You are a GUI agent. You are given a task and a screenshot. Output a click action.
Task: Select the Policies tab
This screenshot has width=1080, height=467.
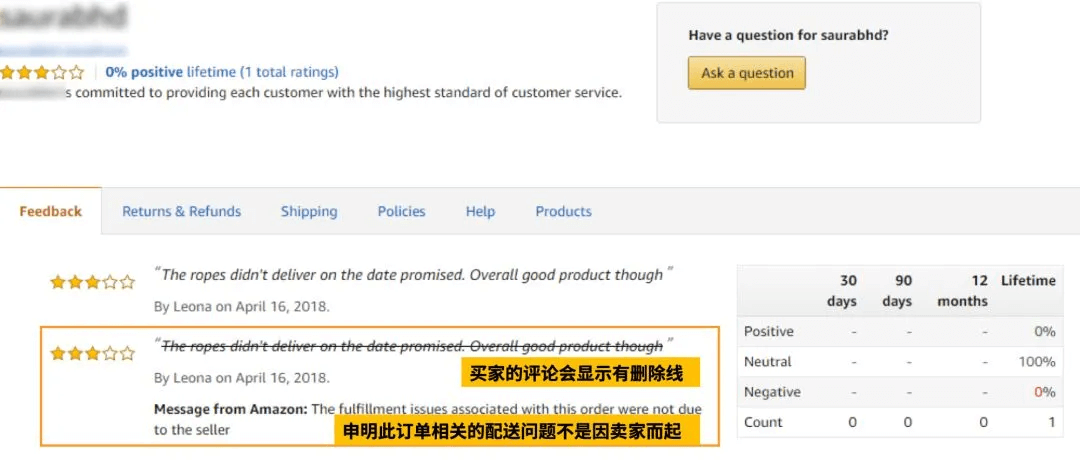[x=401, y=211]
